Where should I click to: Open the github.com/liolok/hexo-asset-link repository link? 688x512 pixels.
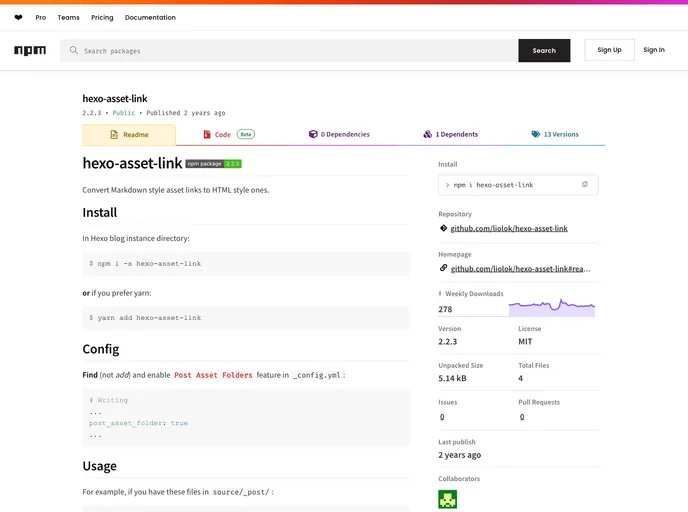click(509, 228)
